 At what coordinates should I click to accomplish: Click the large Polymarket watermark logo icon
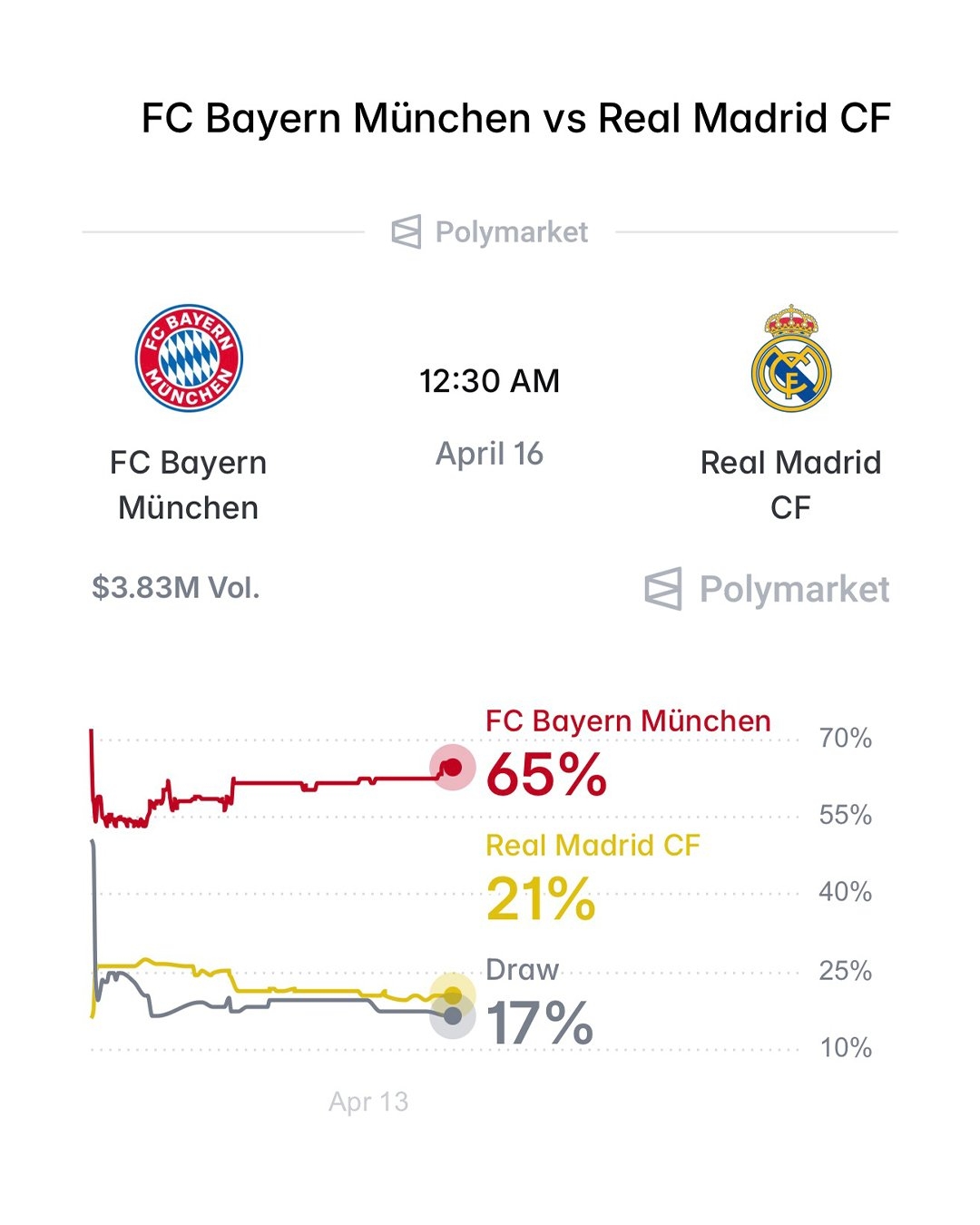click(x=663, y=589)
